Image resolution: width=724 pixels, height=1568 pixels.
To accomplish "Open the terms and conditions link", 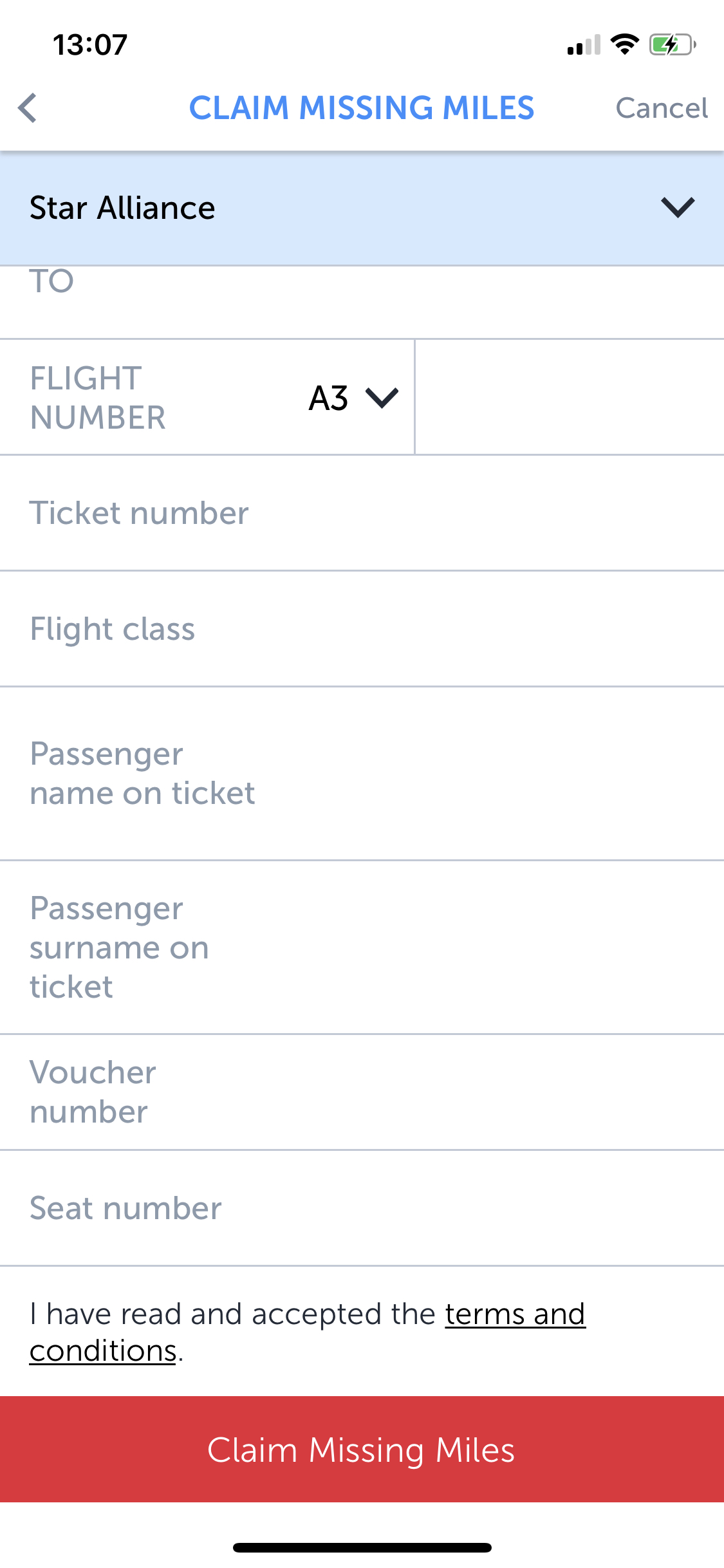I will point(308,1332).
